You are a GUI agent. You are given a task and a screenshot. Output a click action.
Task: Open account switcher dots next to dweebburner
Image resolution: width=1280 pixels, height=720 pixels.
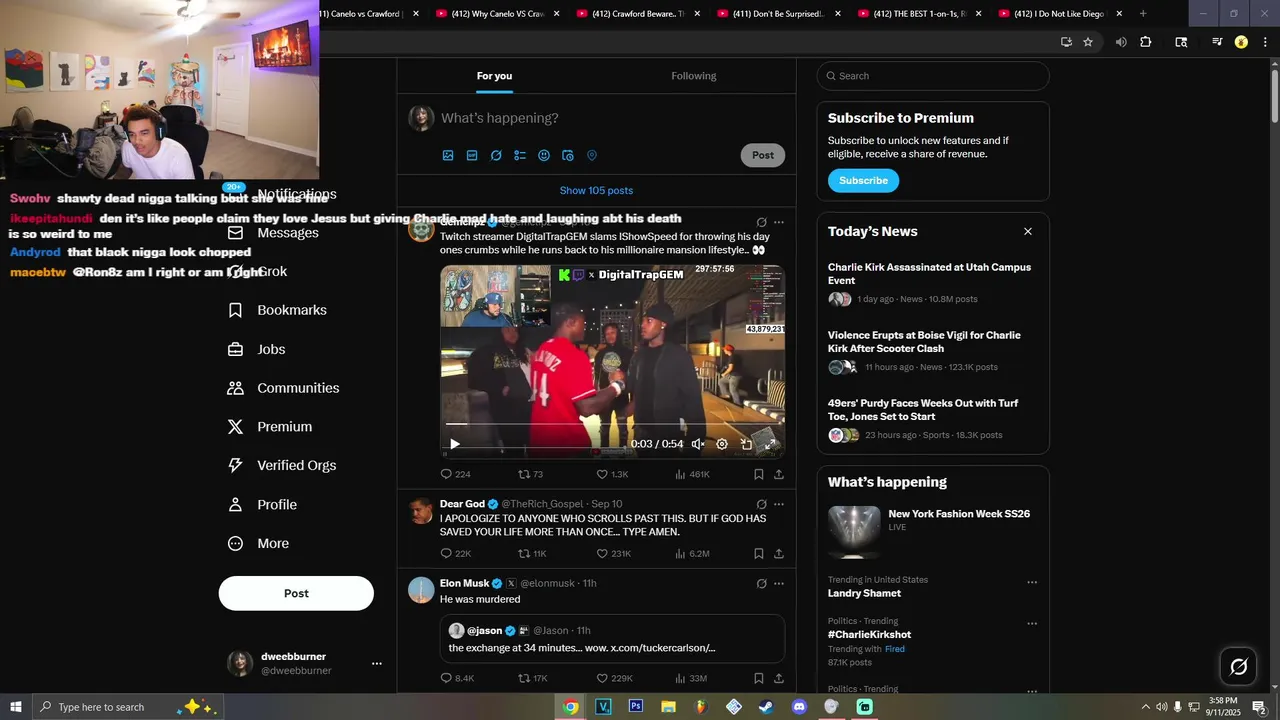click(377, 663)
